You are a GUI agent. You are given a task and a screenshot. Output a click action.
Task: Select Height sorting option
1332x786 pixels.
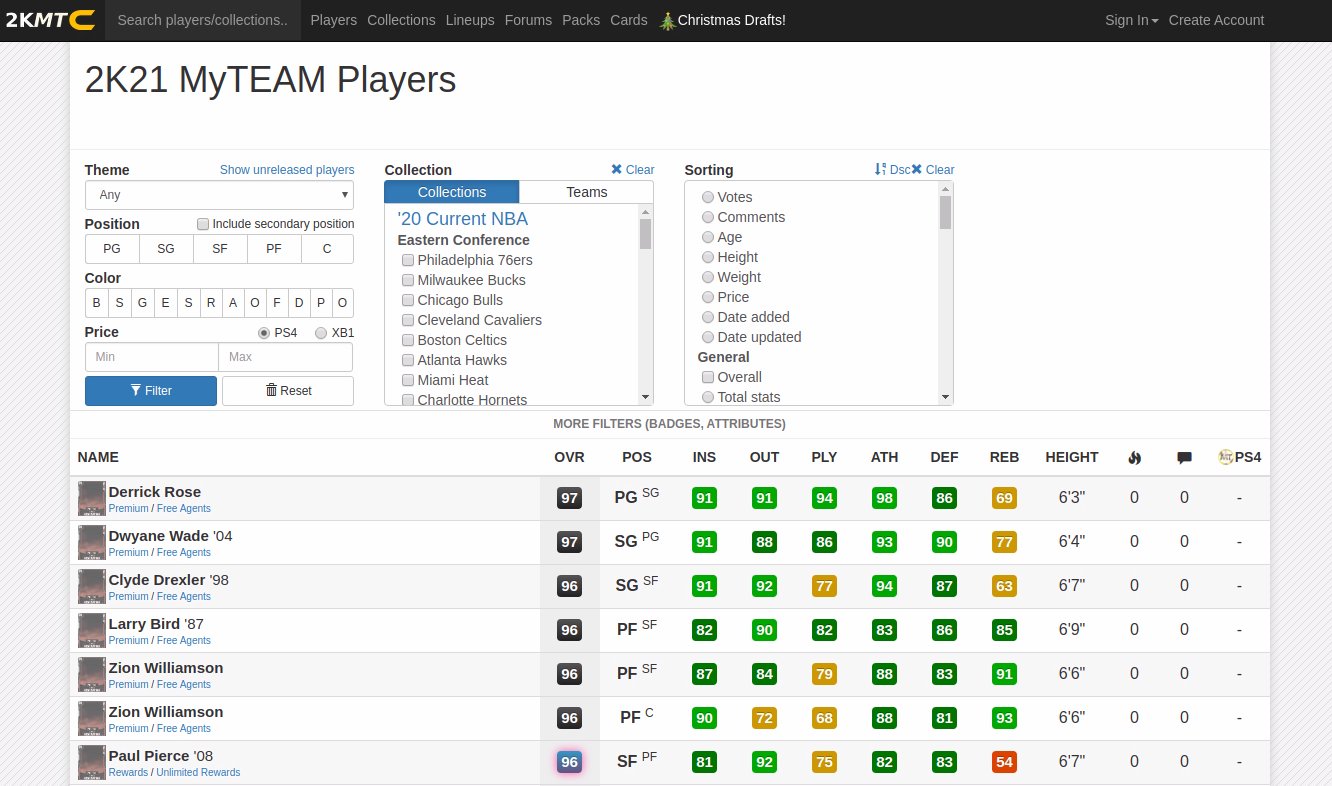tap(708, 257)
